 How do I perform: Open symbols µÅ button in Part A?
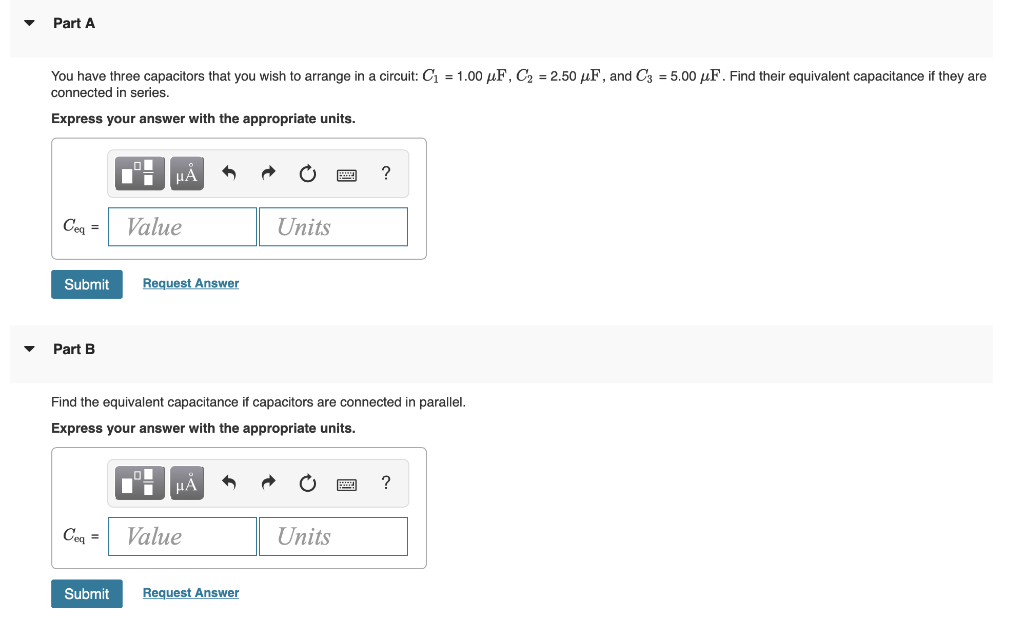pyautogui.click(x=187, y=174)
